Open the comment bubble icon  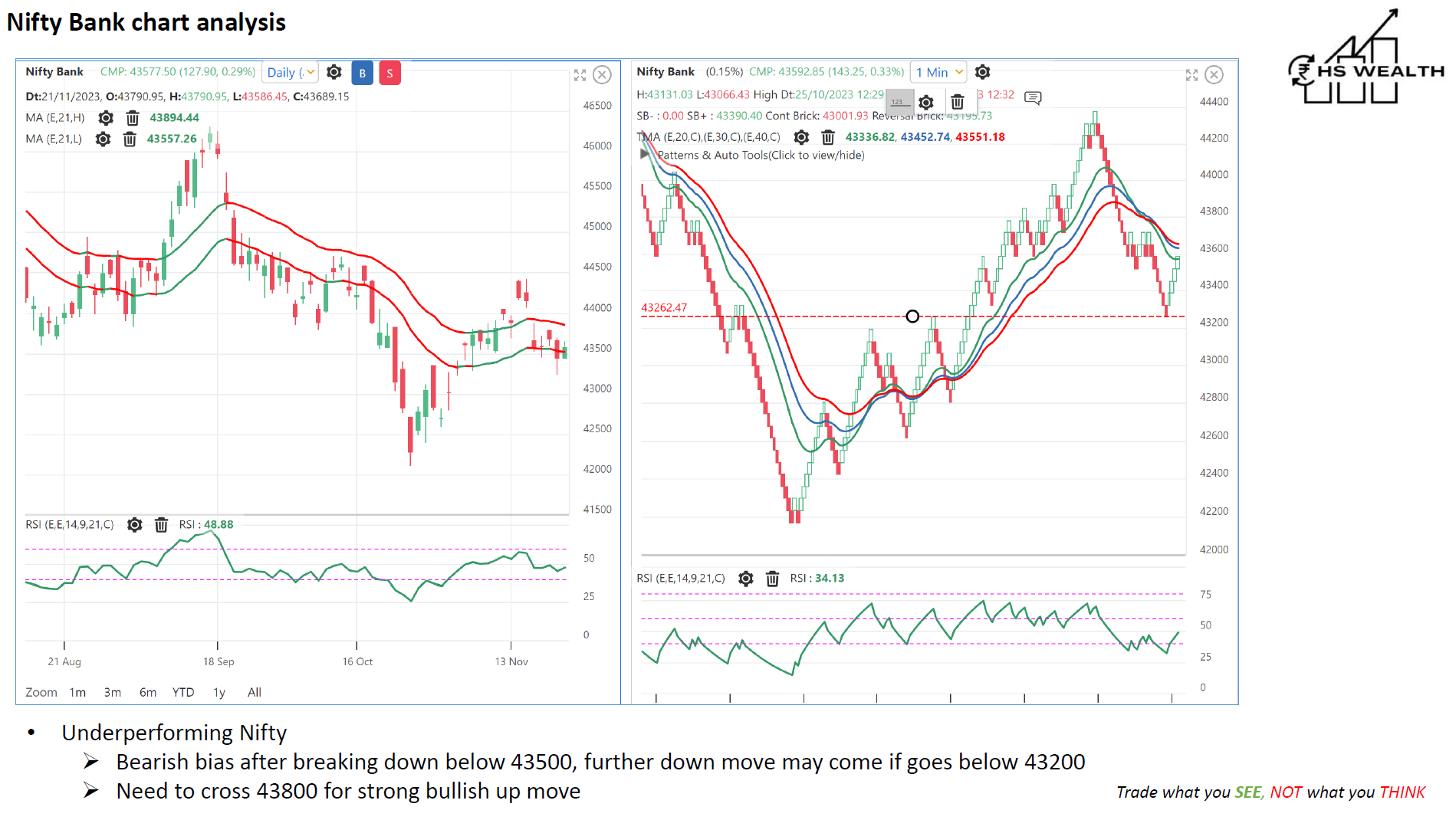[1033, 97]
